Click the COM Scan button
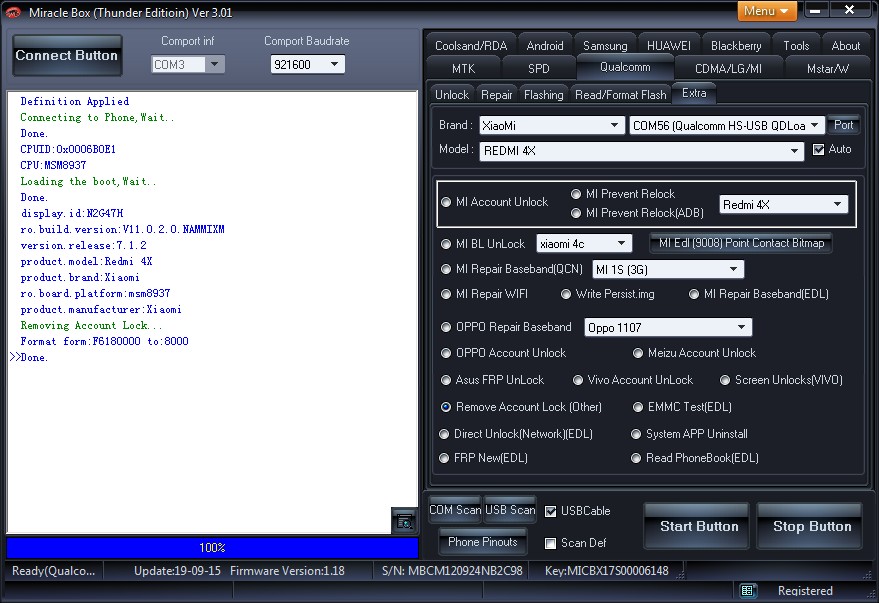This screenshot has width=879, height=603. [x=455, y=510]
